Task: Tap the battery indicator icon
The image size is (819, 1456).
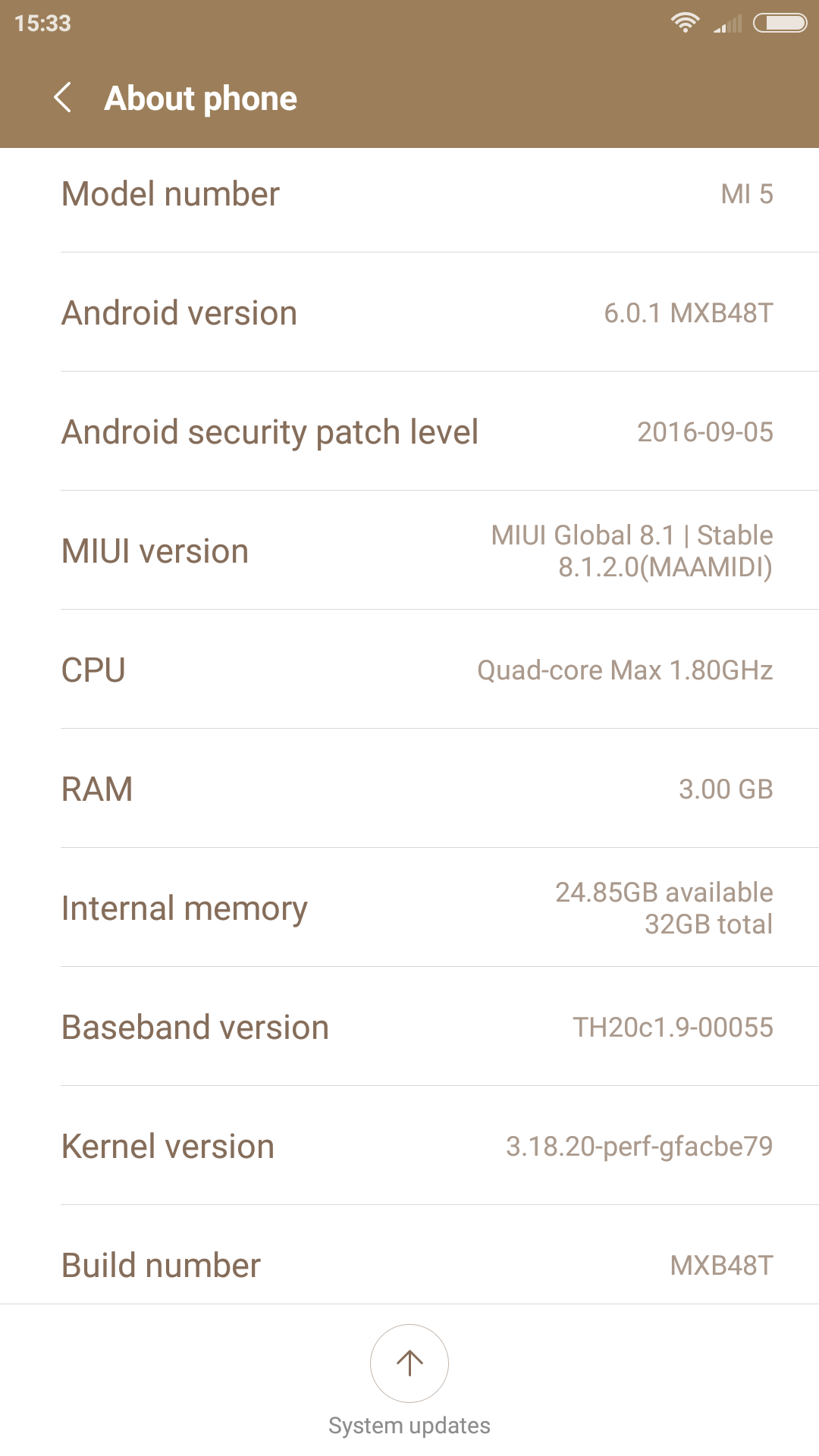Action: (x=780, y=23)
